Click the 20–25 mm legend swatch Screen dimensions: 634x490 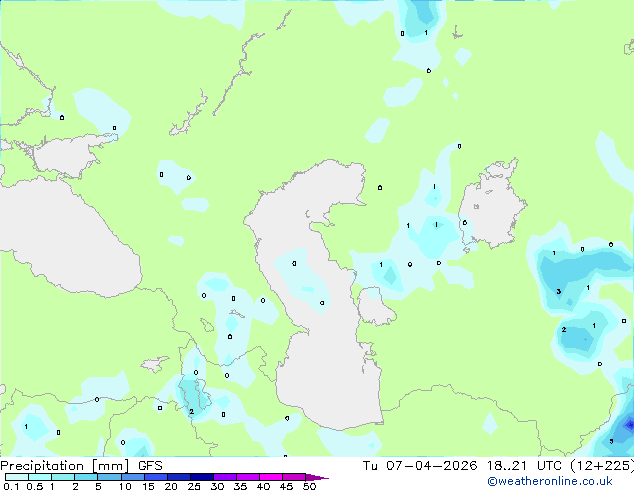tap(179, 477)
